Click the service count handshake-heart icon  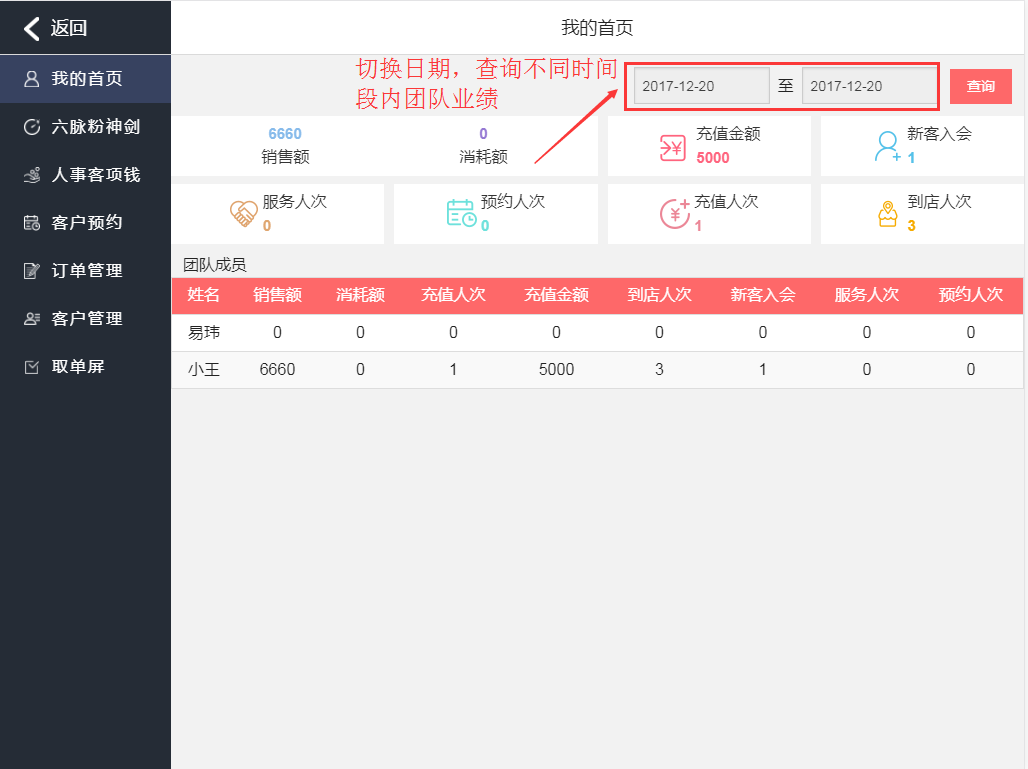pos(243,214)
